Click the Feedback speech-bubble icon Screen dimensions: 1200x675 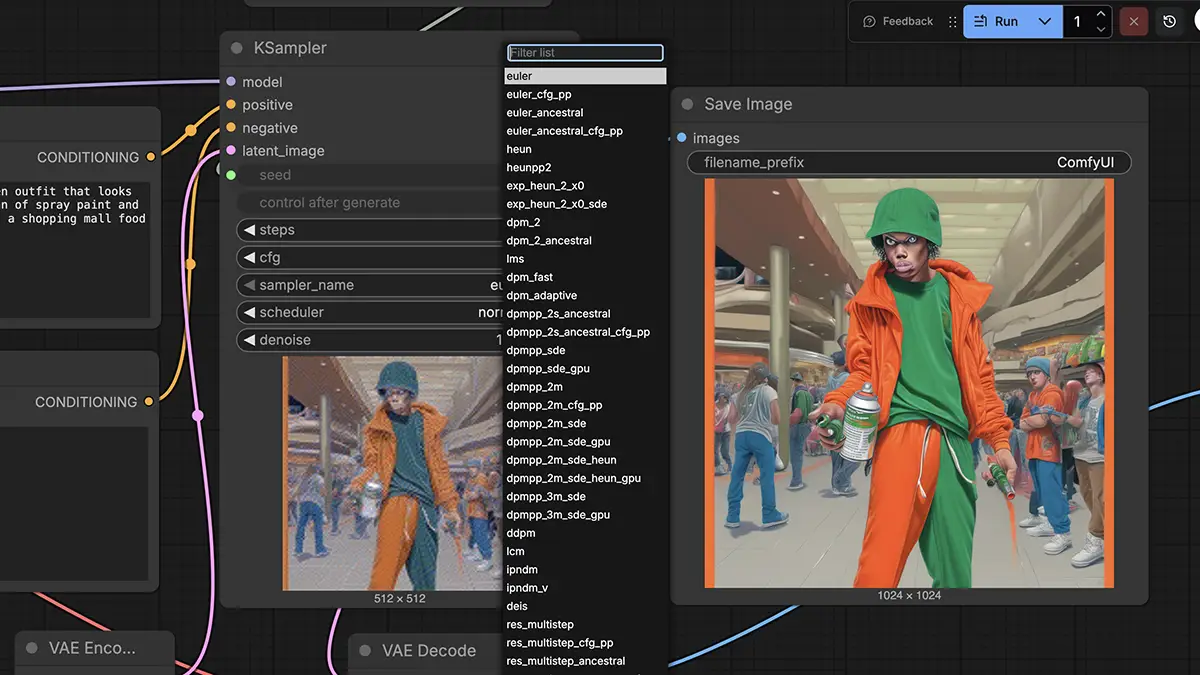point(869,21)
